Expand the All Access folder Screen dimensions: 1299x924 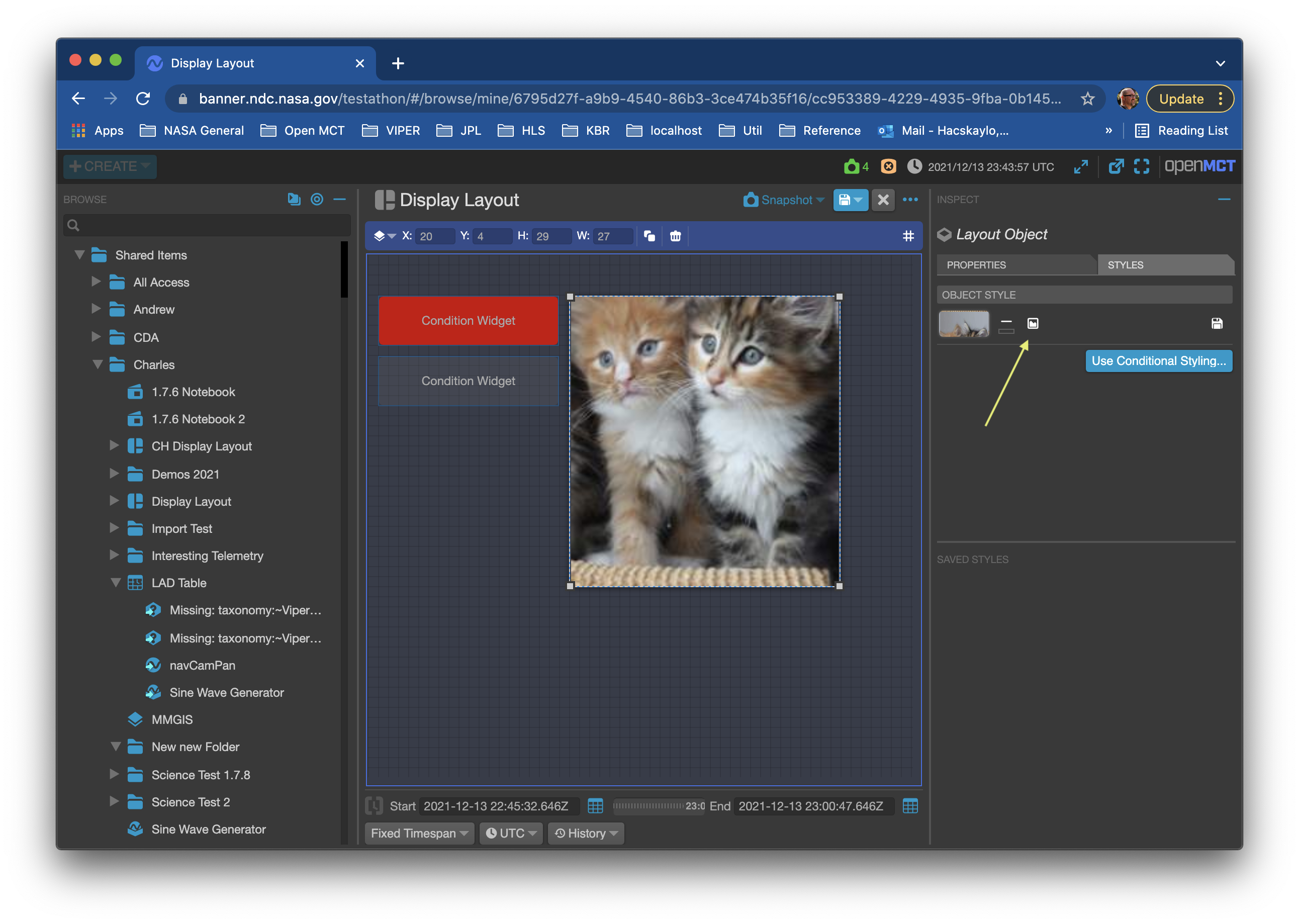pyautogui.click(x=96, y=282)
